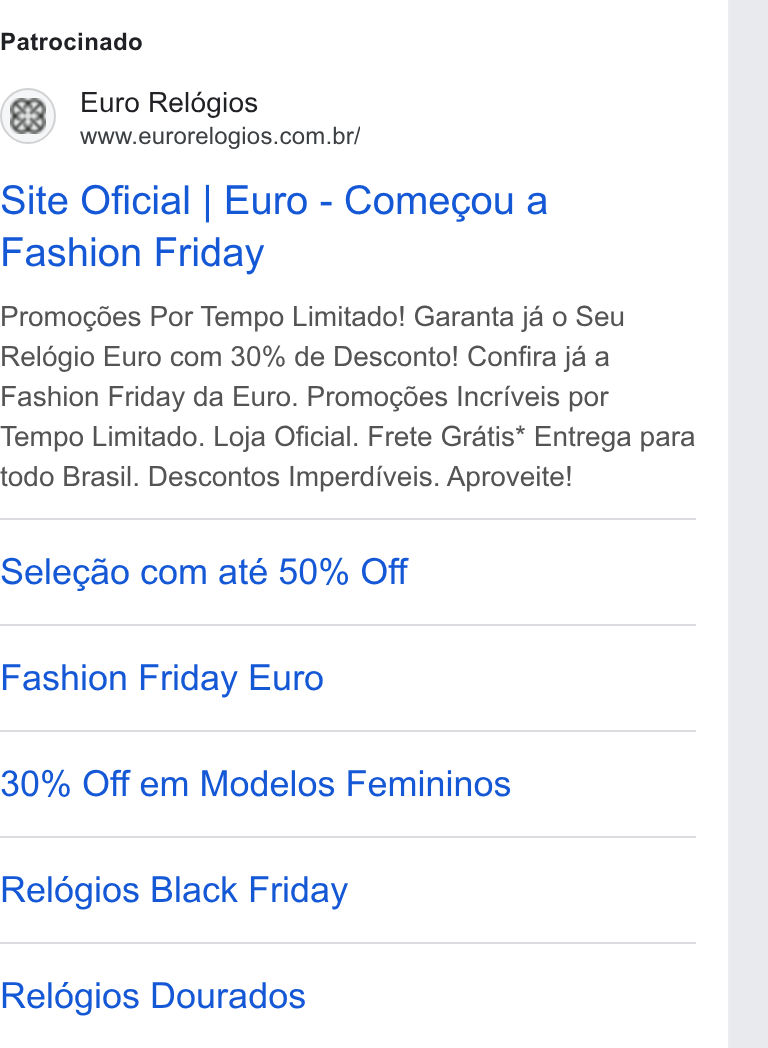Click 'Frete Grátis*' in the ad description
This screenshot has width=768, height=1048.
446,437
